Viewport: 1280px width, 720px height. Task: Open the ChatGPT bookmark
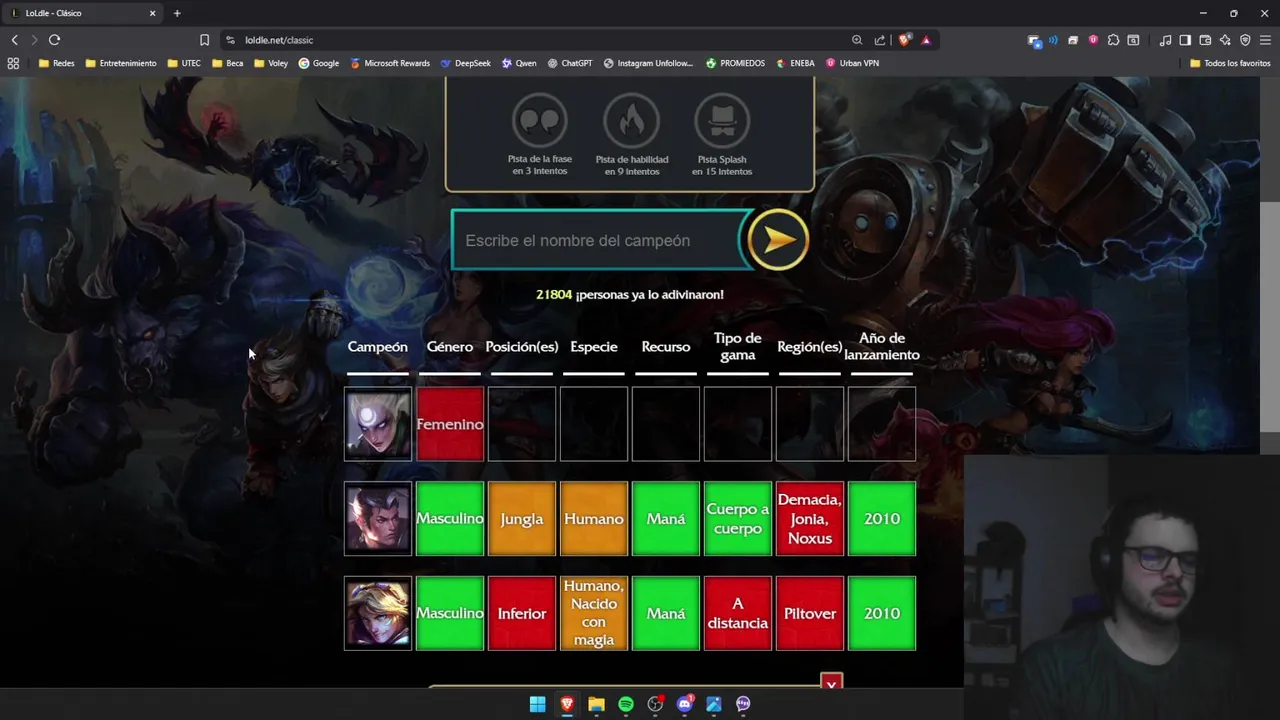(569, 63)
